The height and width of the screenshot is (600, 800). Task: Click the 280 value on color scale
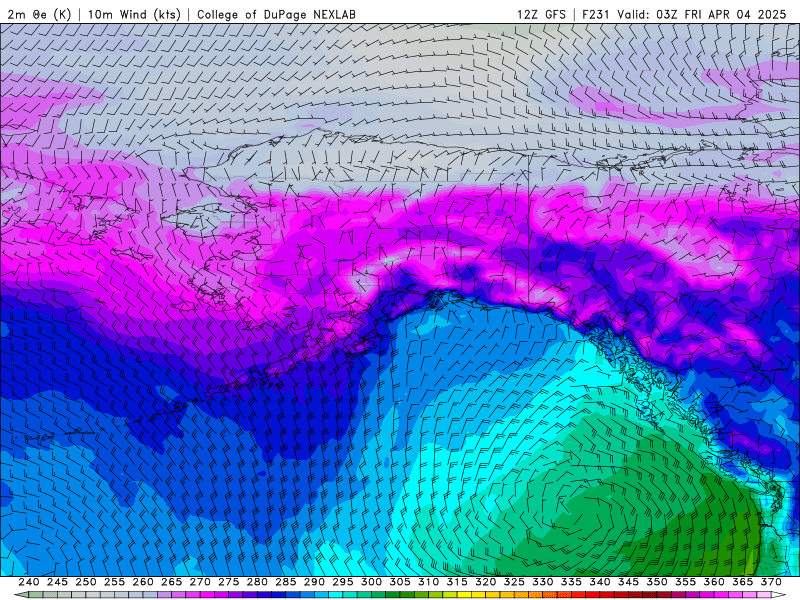[x=257, y=582]
